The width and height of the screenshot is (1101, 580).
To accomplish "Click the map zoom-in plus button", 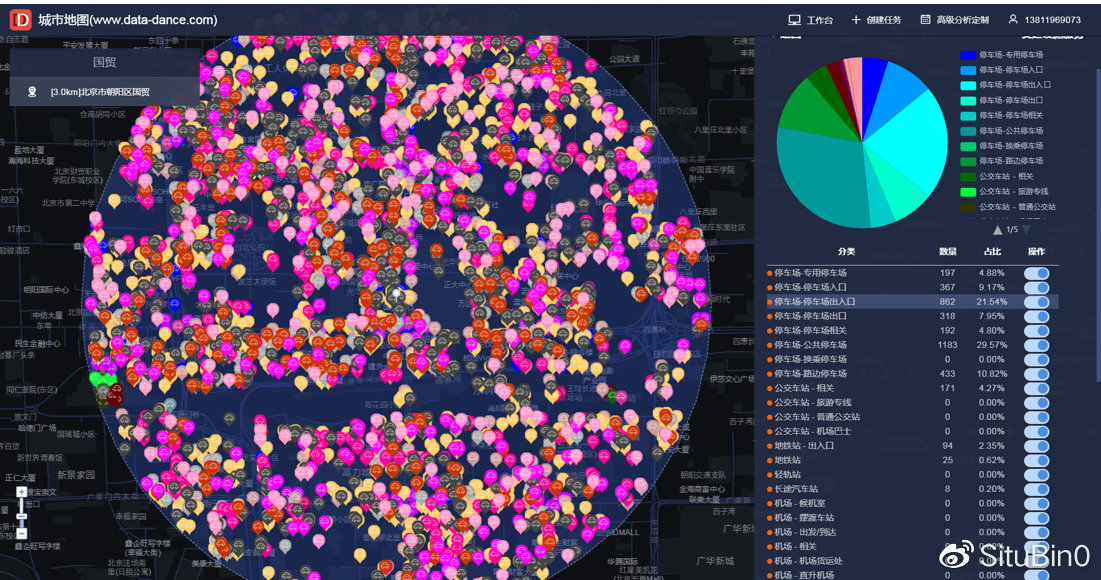I will click(x=22, y=492).
